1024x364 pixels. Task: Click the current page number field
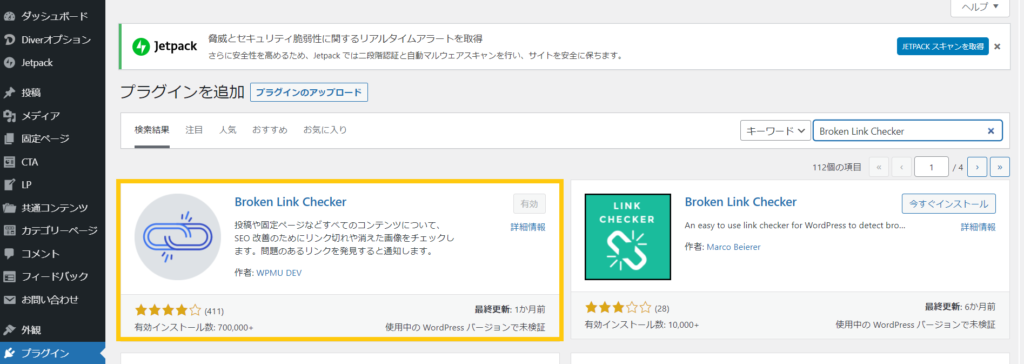click(x=932, y=167)
